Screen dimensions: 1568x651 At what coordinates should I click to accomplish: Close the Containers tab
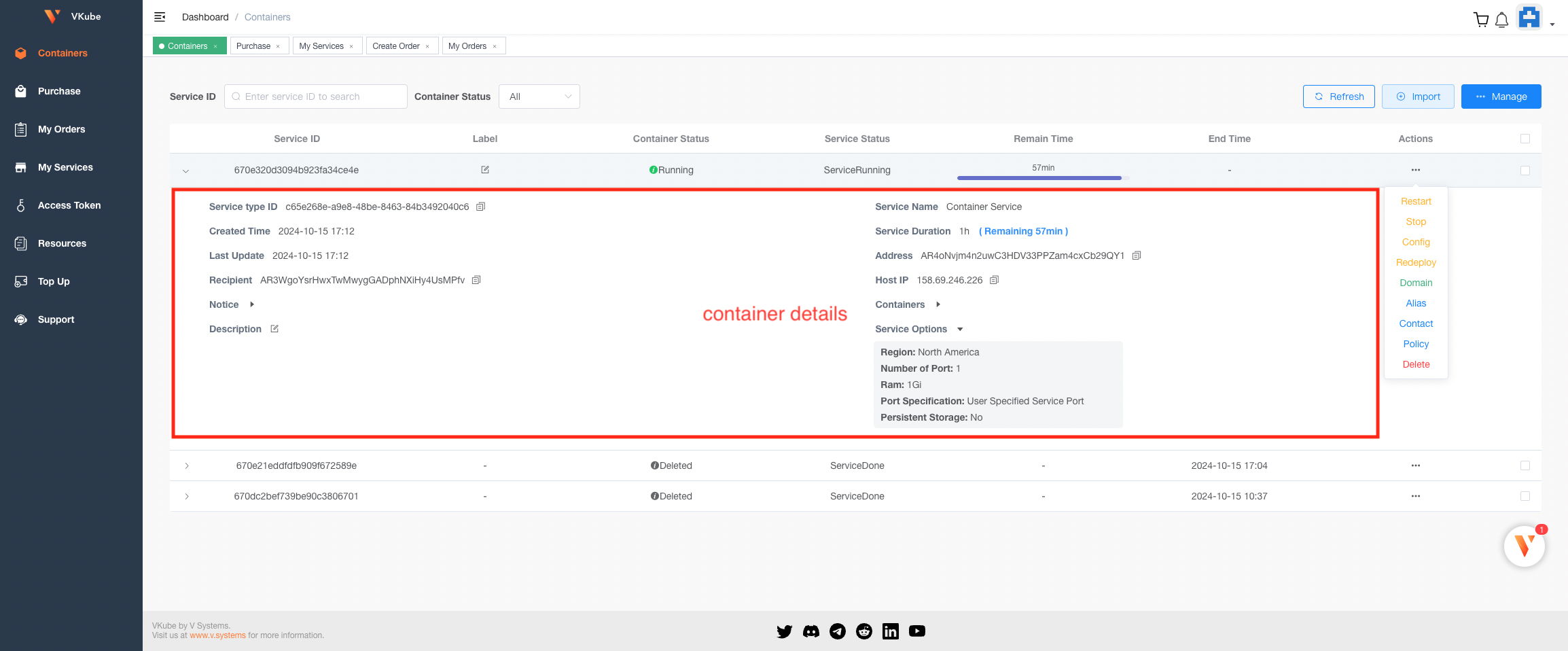[x=216, y=46]
